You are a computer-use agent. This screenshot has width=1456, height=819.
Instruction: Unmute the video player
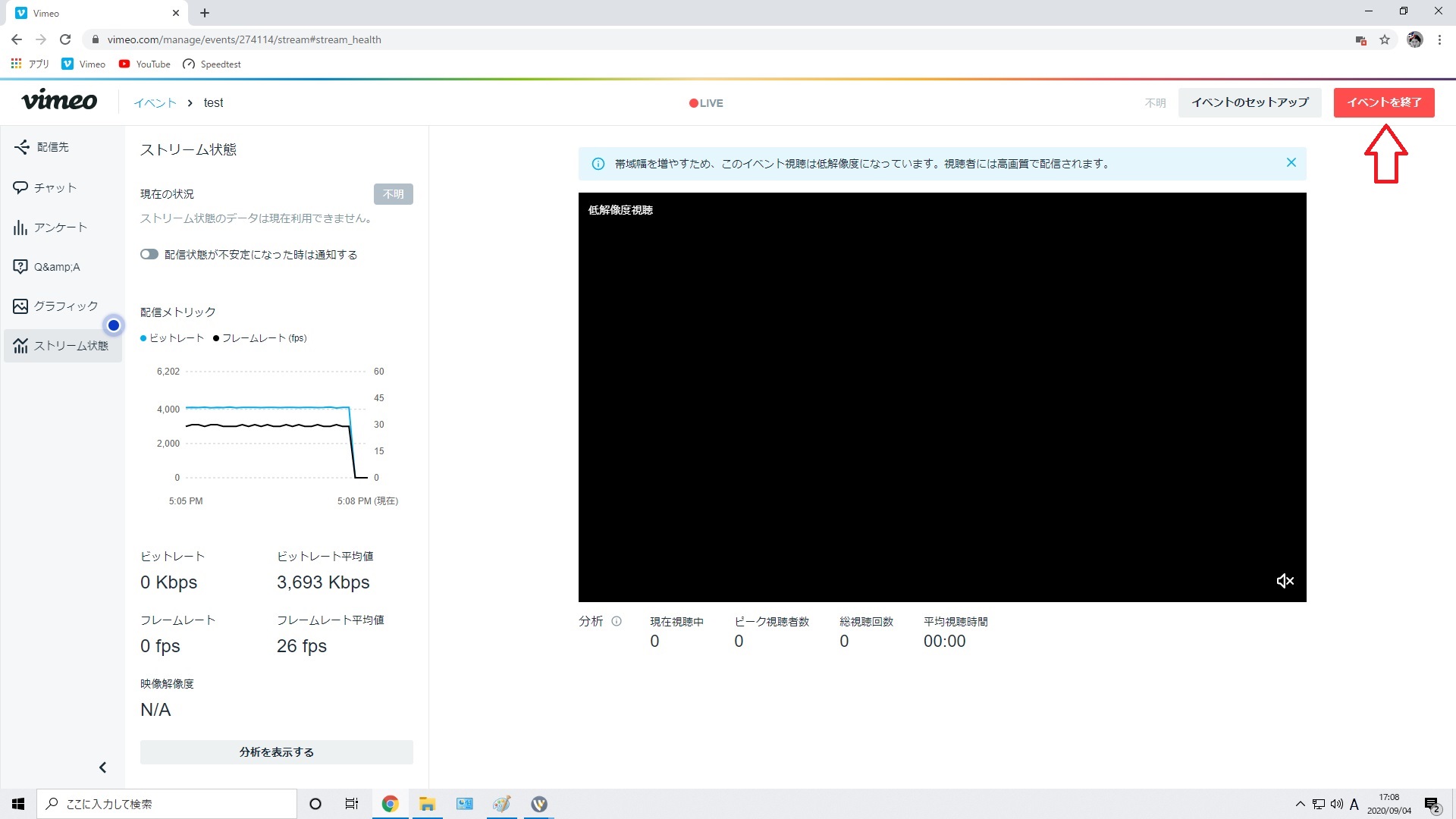pos(1285,581)
